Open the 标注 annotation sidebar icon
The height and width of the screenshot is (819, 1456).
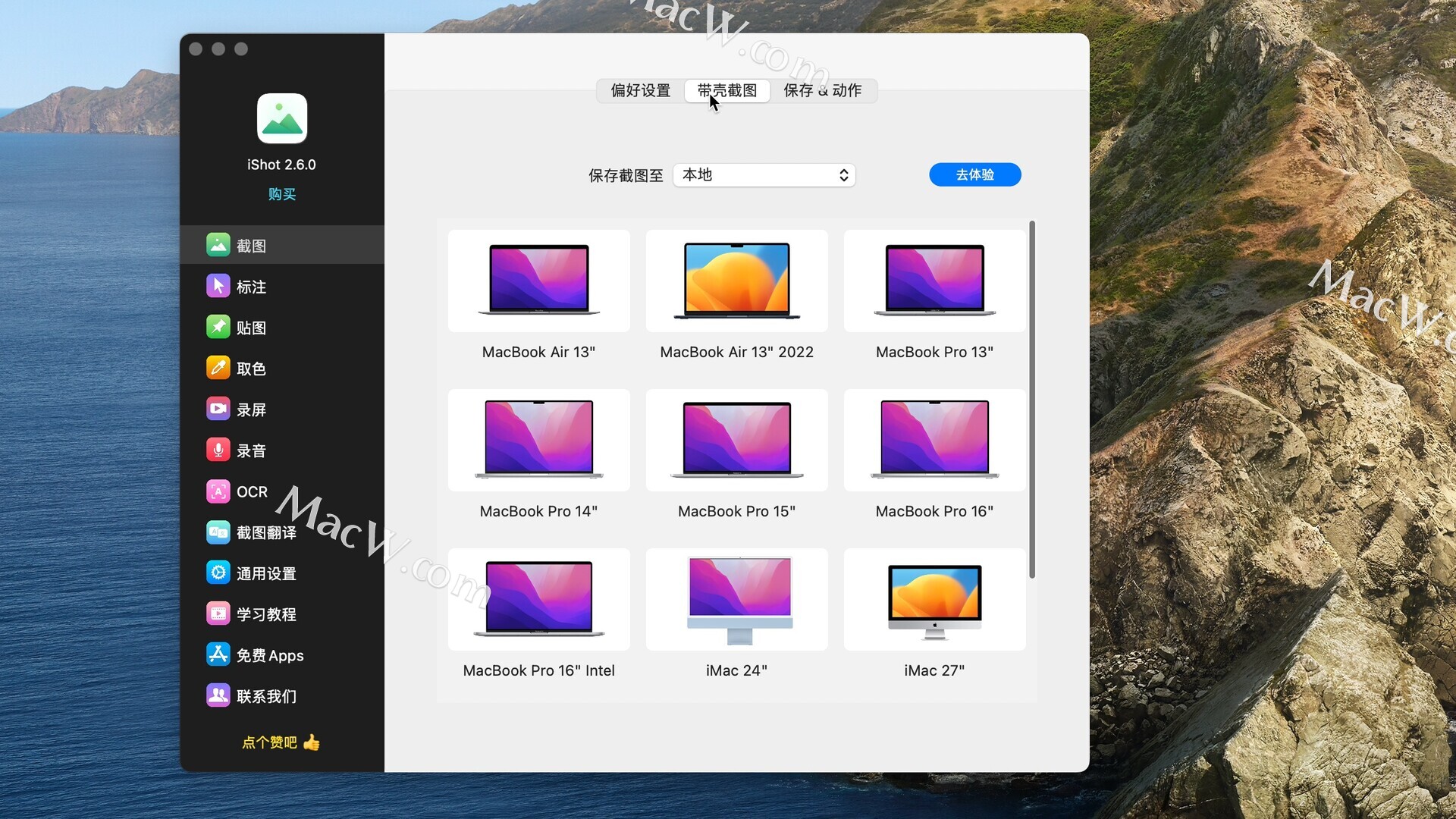pyautogui.click(x=218, y=286)
